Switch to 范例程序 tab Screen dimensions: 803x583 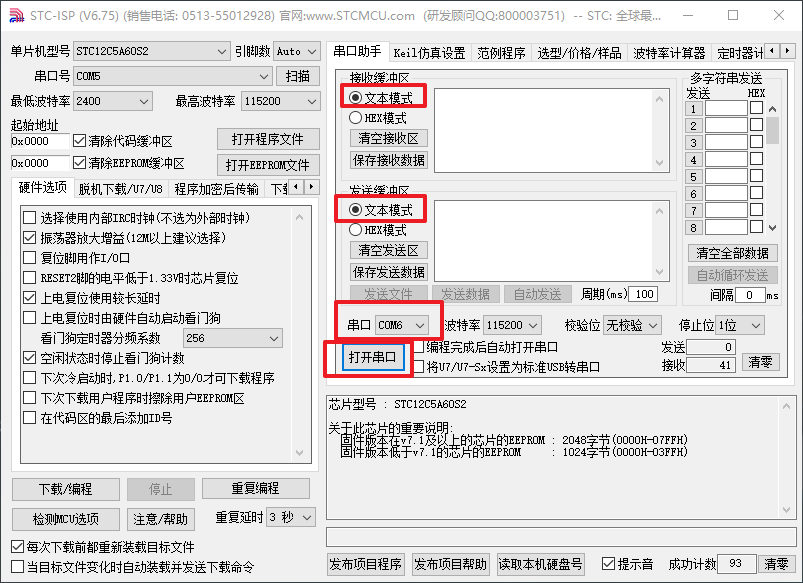[501, 53]
